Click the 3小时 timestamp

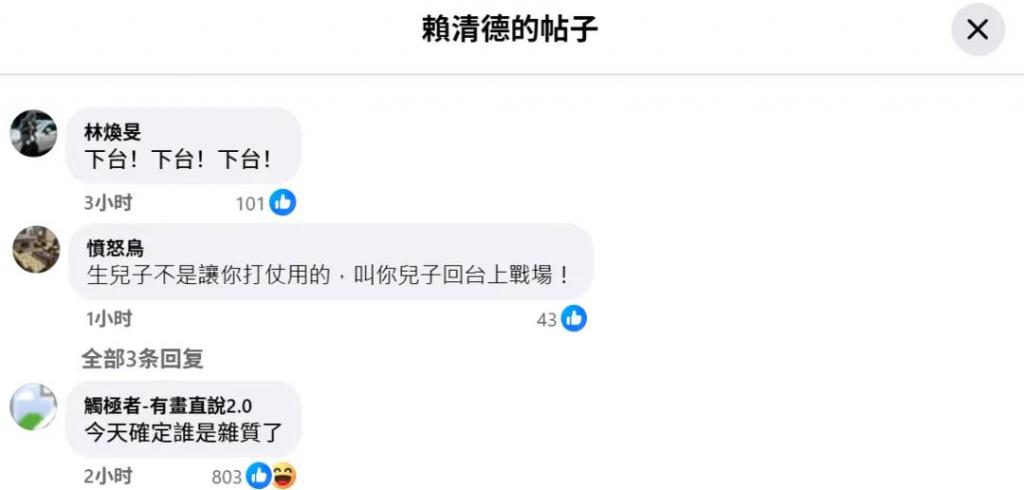point(108,203)
